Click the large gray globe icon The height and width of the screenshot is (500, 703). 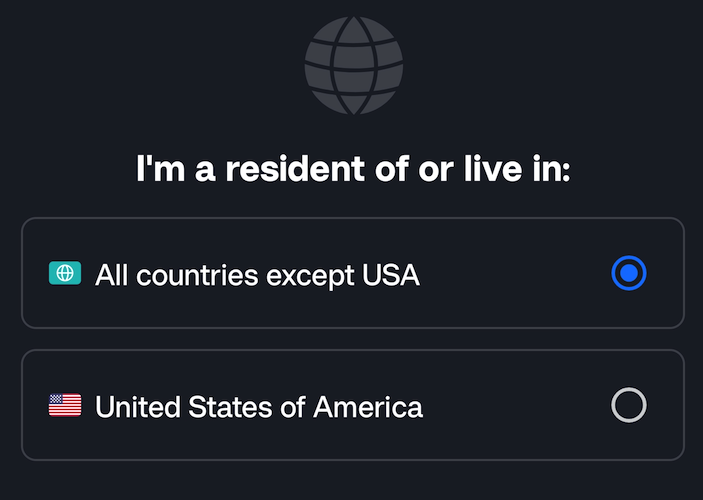click(x=354, y=65)
